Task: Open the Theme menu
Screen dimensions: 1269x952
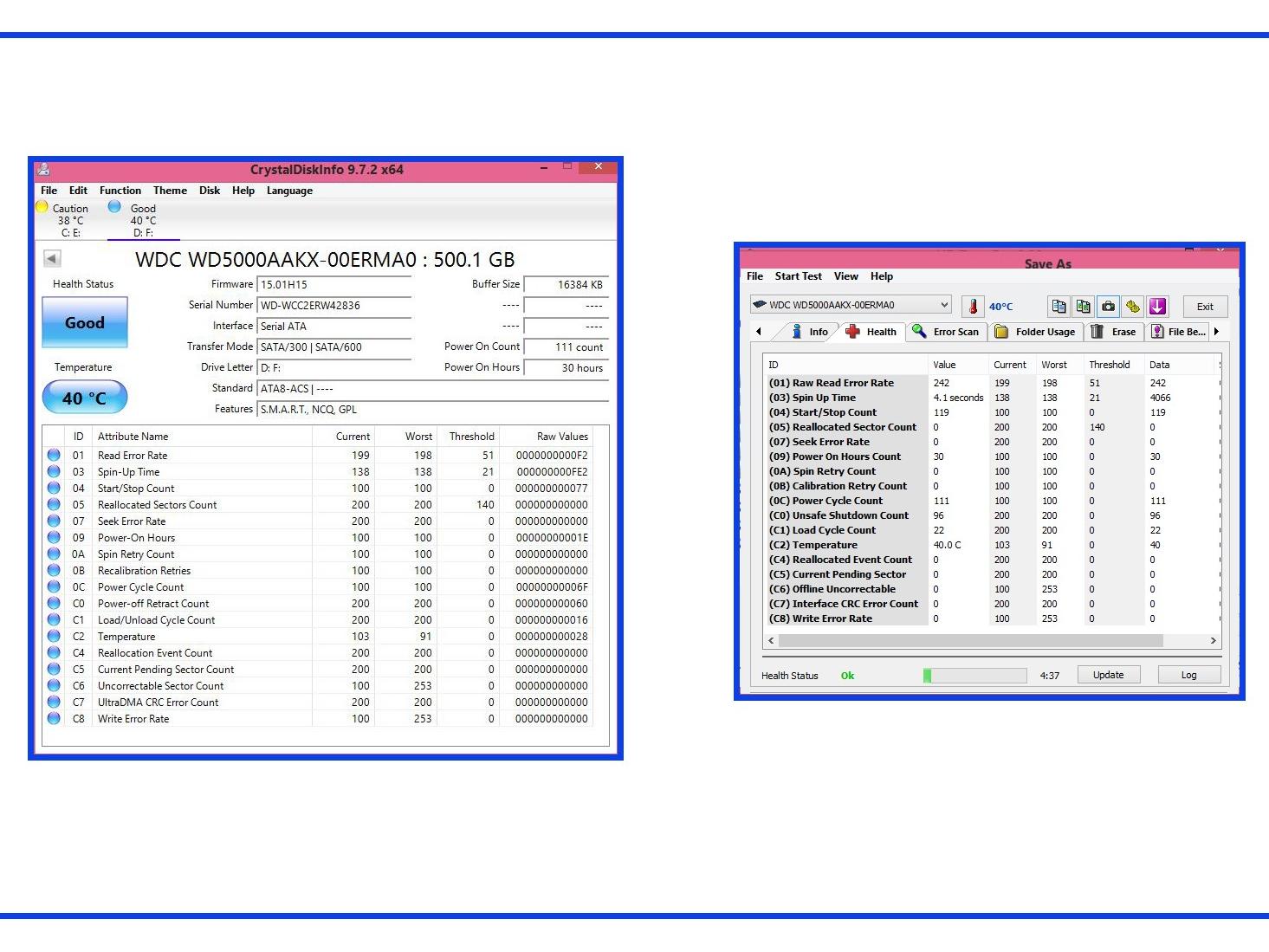Action: tap(170, 191)
